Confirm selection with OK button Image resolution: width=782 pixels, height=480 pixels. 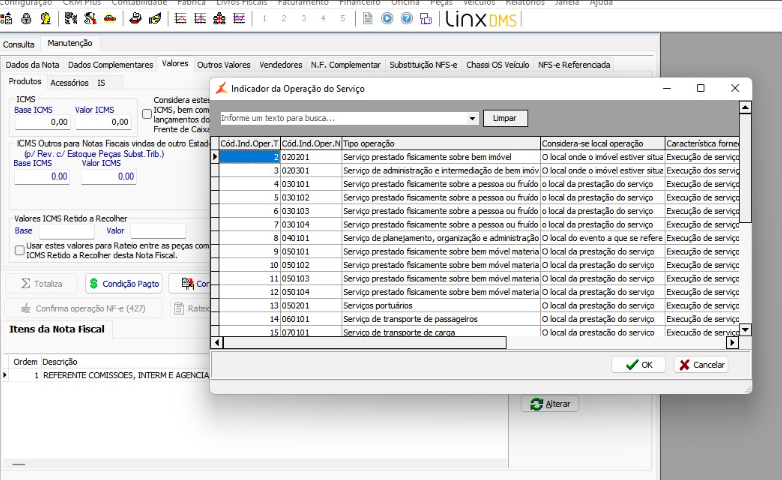pyautogui.click(x=638, y=365)
